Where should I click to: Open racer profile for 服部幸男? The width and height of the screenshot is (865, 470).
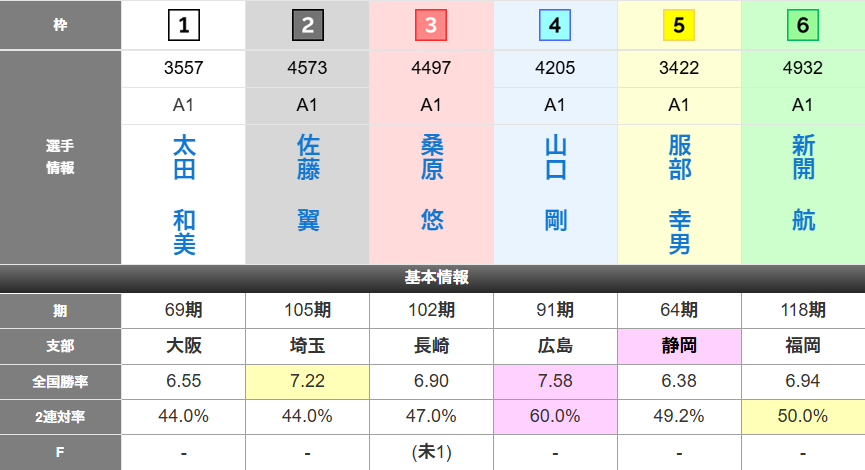(x=679, y=195)
